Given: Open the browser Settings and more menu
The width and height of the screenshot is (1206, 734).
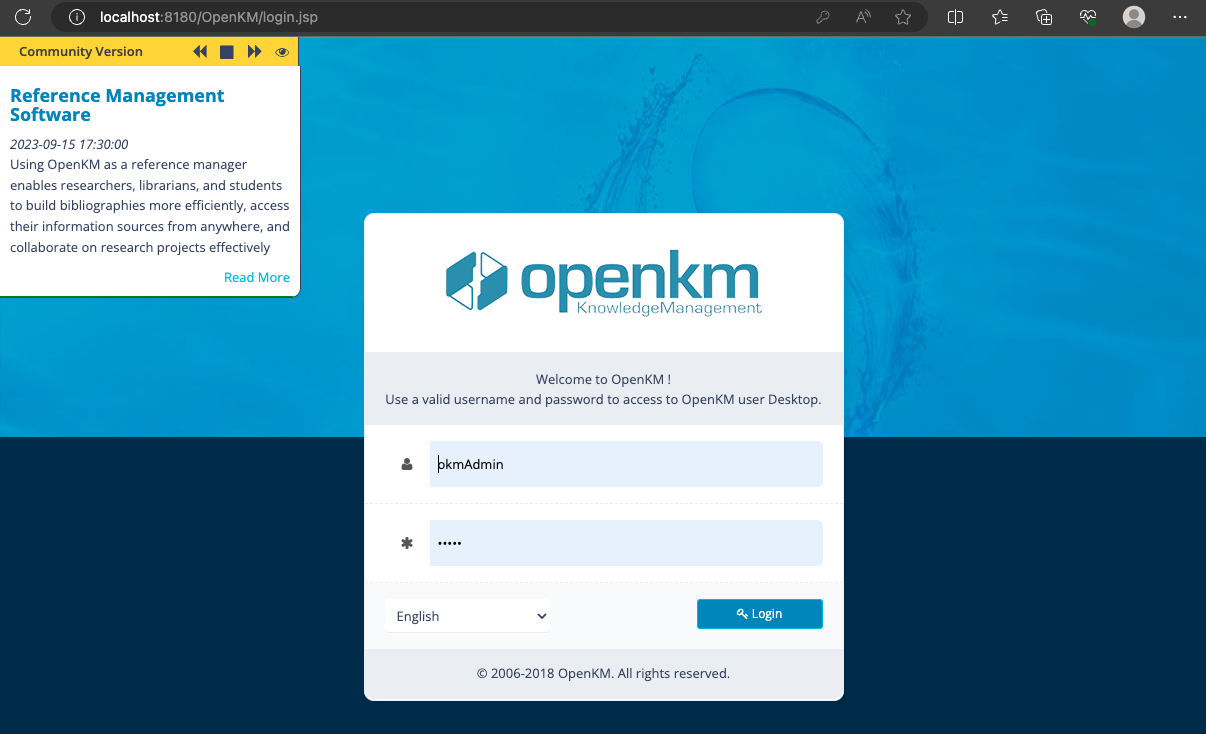Looking at the screenshot, I should 1178,17.
